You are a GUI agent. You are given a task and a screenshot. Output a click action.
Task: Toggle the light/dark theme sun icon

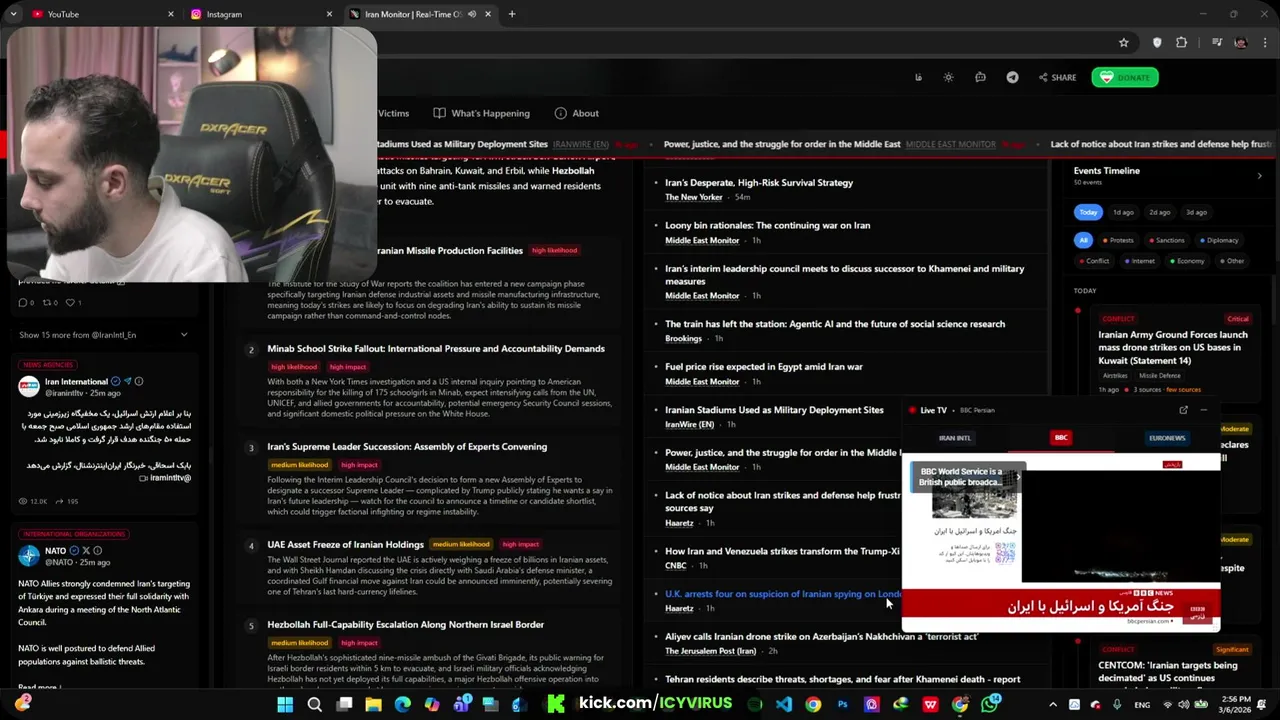coord(948,77)
